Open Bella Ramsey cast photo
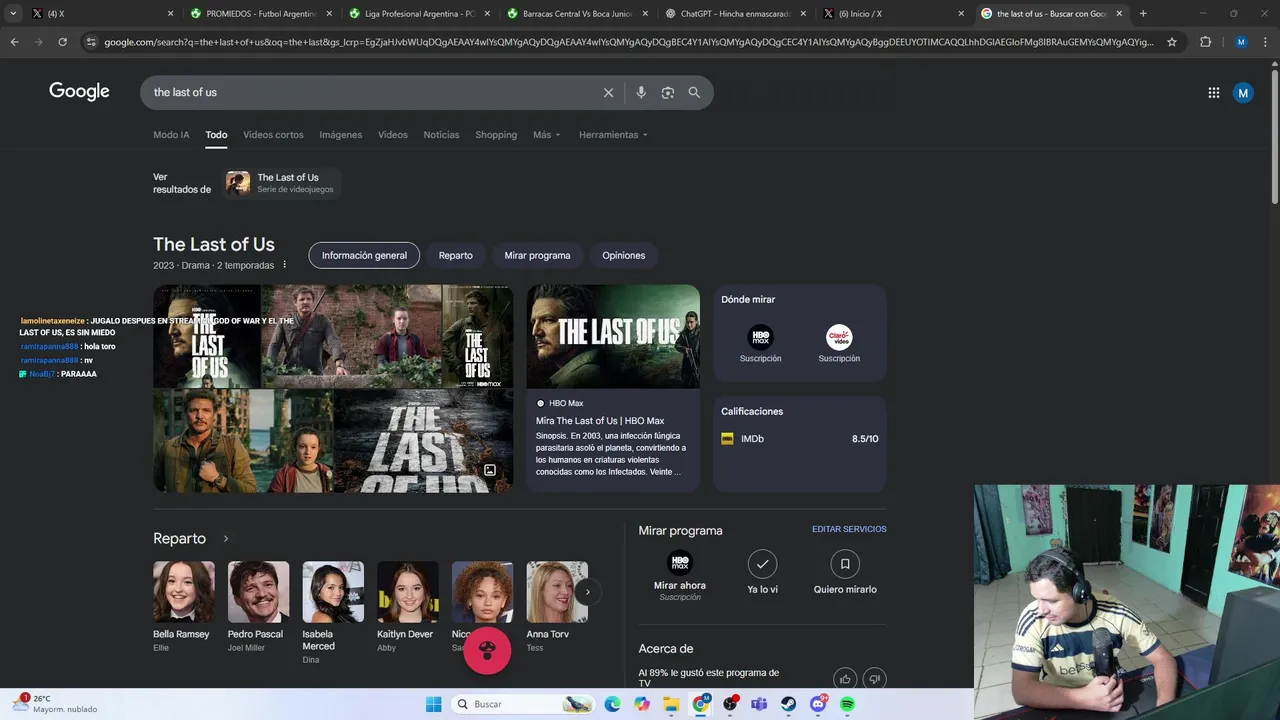Viewport: 1280px width, 720px height. click(x=184, y=592)
